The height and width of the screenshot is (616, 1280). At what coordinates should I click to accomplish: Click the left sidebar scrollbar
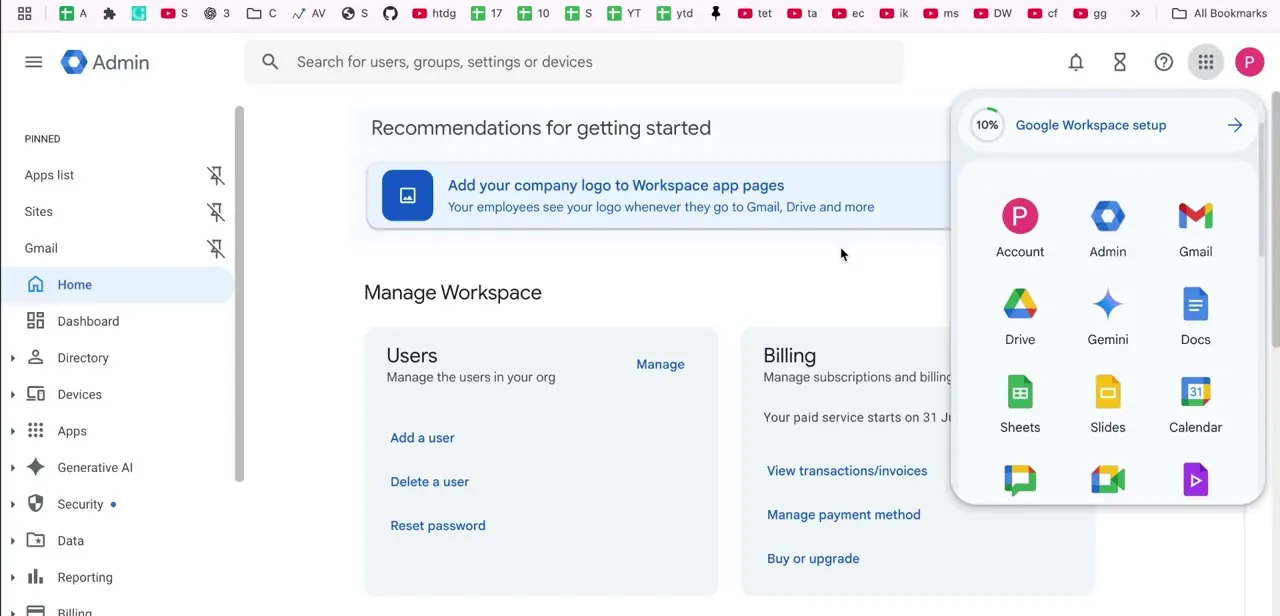pyautogui.click(x=239, y=293)
